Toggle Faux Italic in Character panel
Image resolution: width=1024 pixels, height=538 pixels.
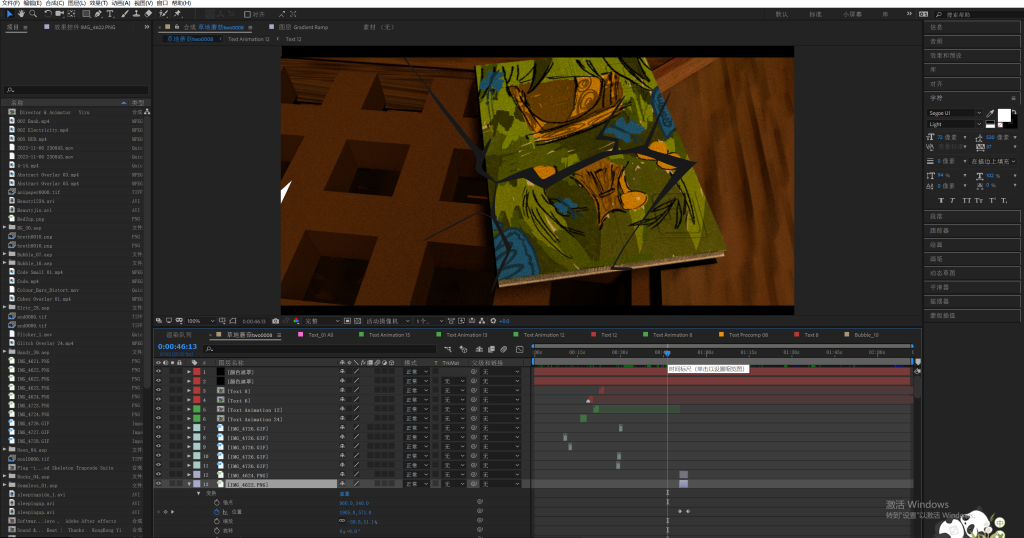click(x=952, y=200)
